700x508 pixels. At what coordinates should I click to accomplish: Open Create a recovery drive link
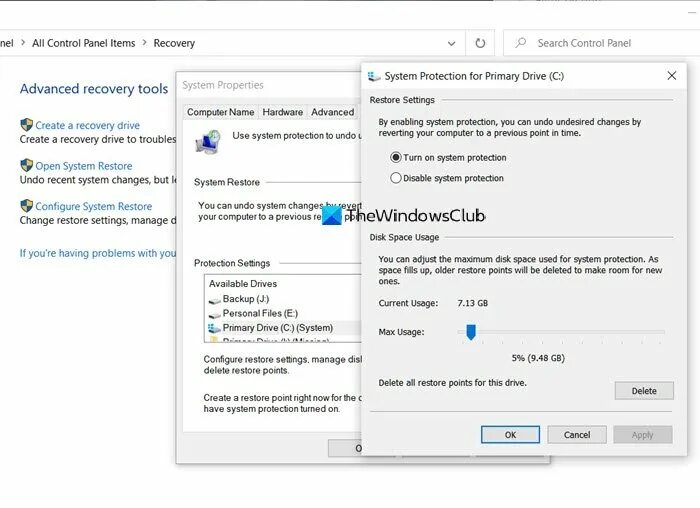pyautogui.click(x=88, y=125)
